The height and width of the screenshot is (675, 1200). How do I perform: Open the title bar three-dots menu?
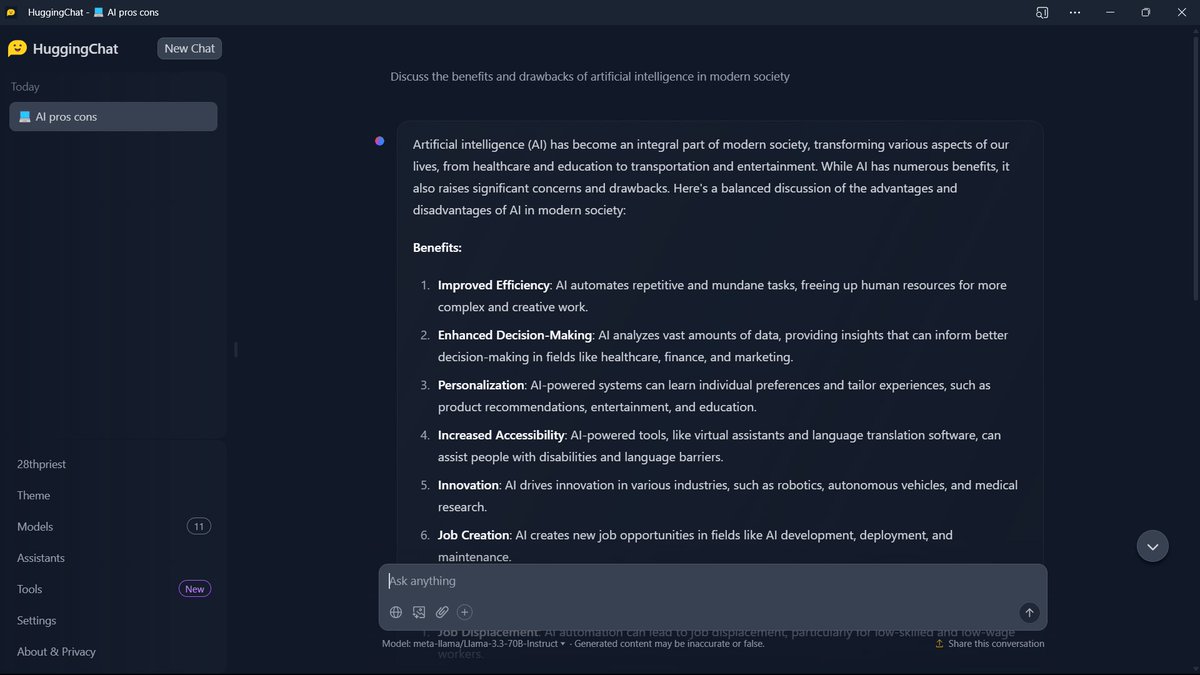click(x=1075, y=12)
